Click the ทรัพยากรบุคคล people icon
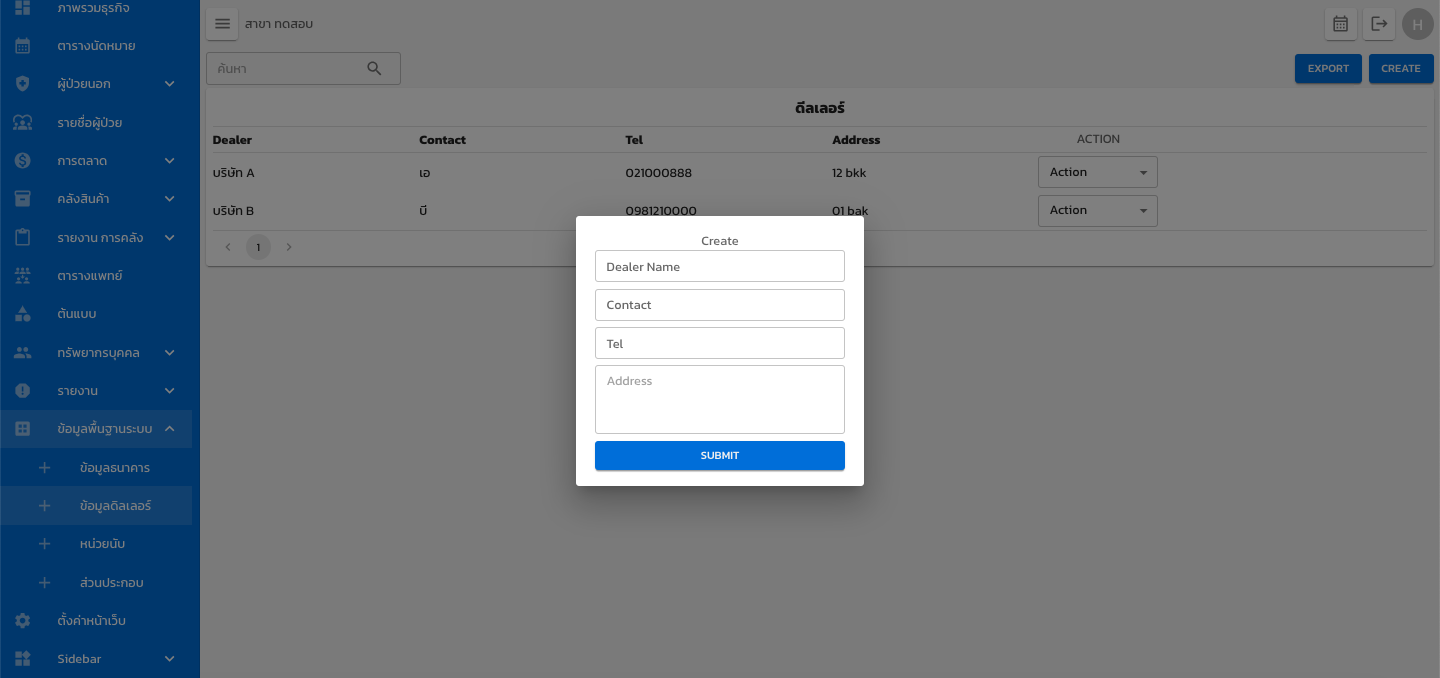The width and height of the screenshot is (1440, 678). point(22,353)
